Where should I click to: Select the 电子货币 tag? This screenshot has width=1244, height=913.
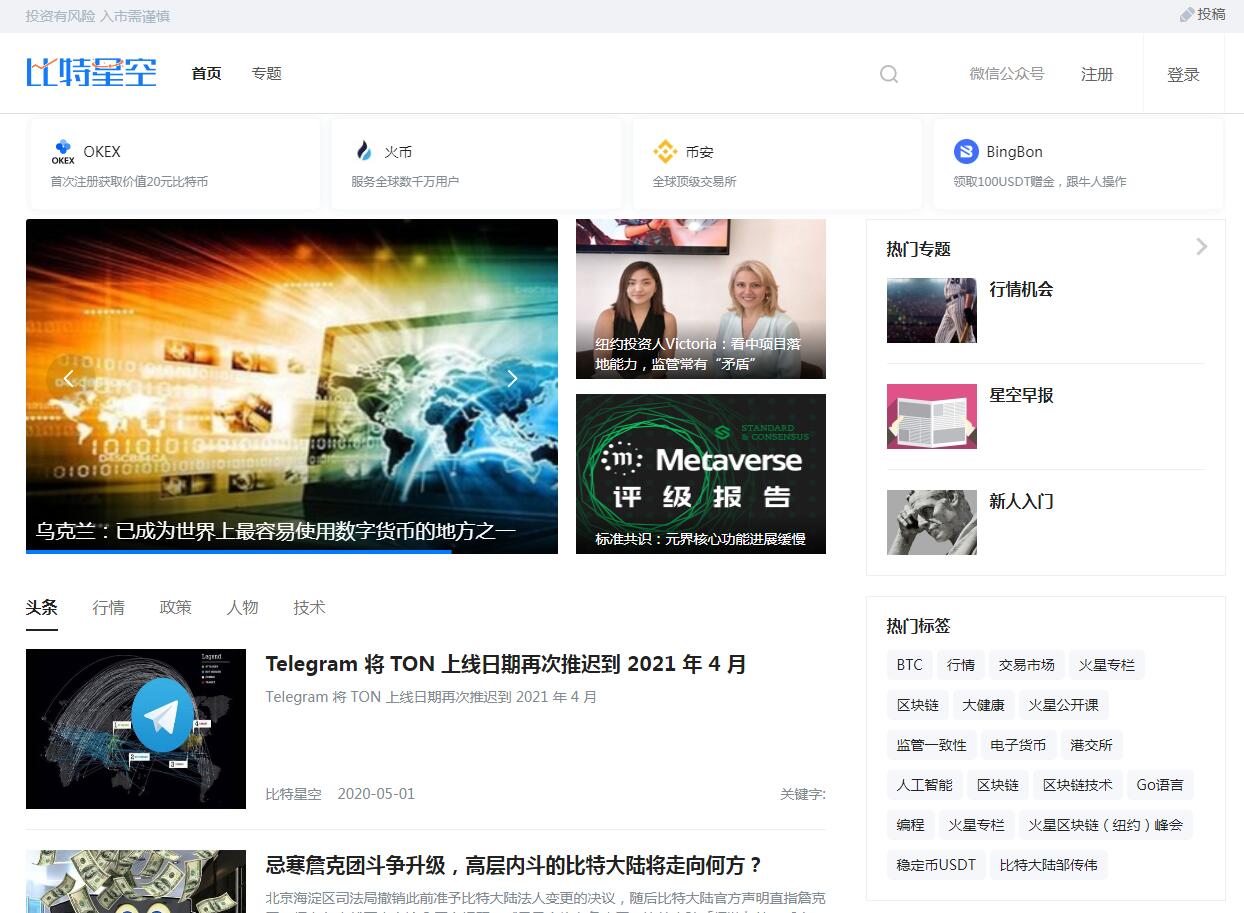(x=1018, y=745)
